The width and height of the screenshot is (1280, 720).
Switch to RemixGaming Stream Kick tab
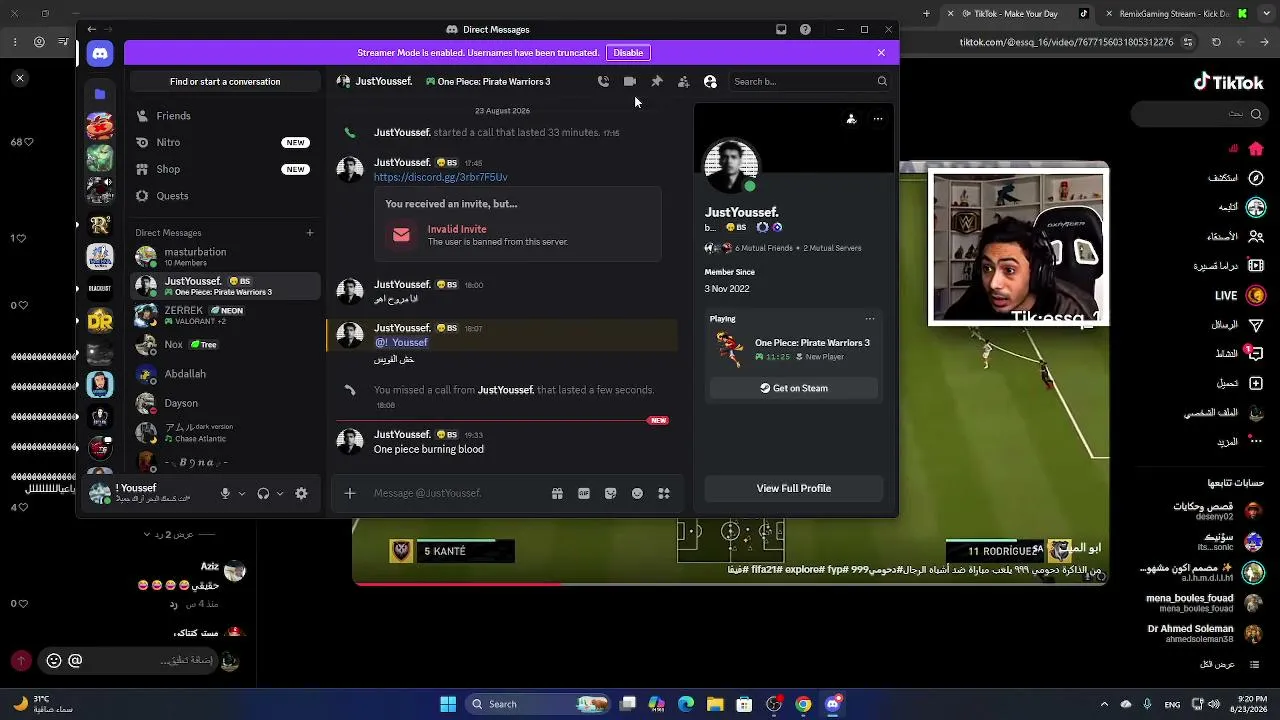[1172, 14]
